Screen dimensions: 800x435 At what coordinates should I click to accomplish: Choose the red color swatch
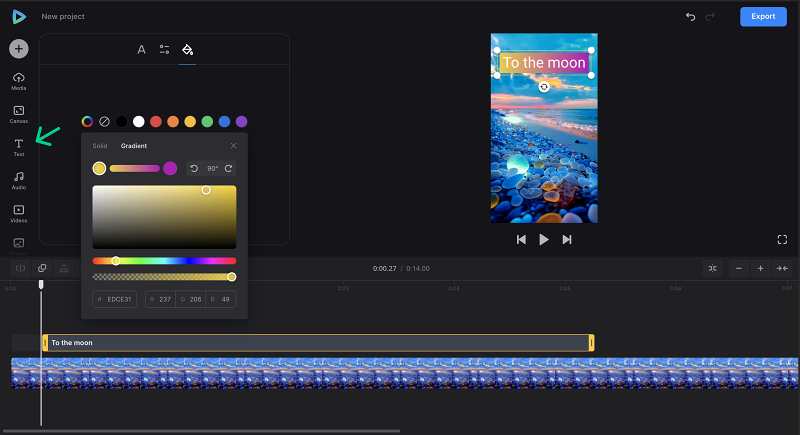coord(156,121)
